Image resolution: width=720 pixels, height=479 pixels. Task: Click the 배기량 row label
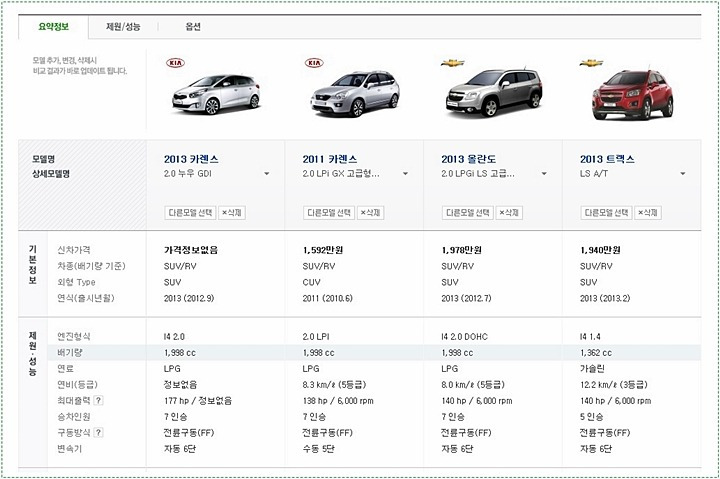tap(69, 353)
